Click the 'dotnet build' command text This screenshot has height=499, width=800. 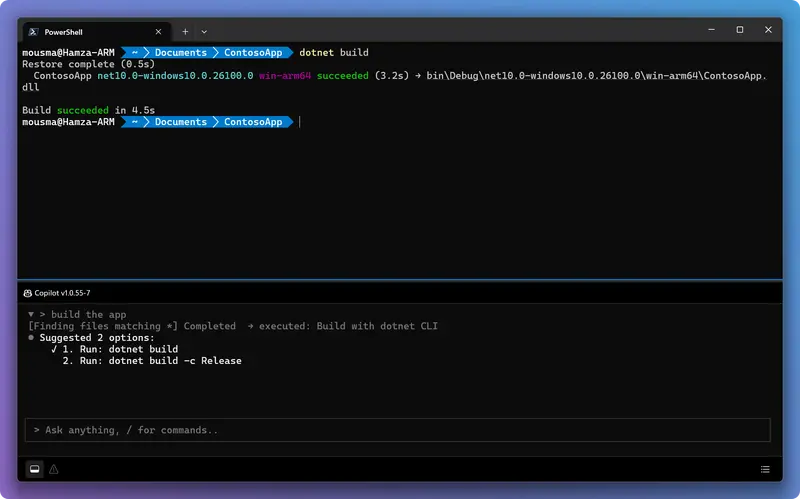point(334,53)
